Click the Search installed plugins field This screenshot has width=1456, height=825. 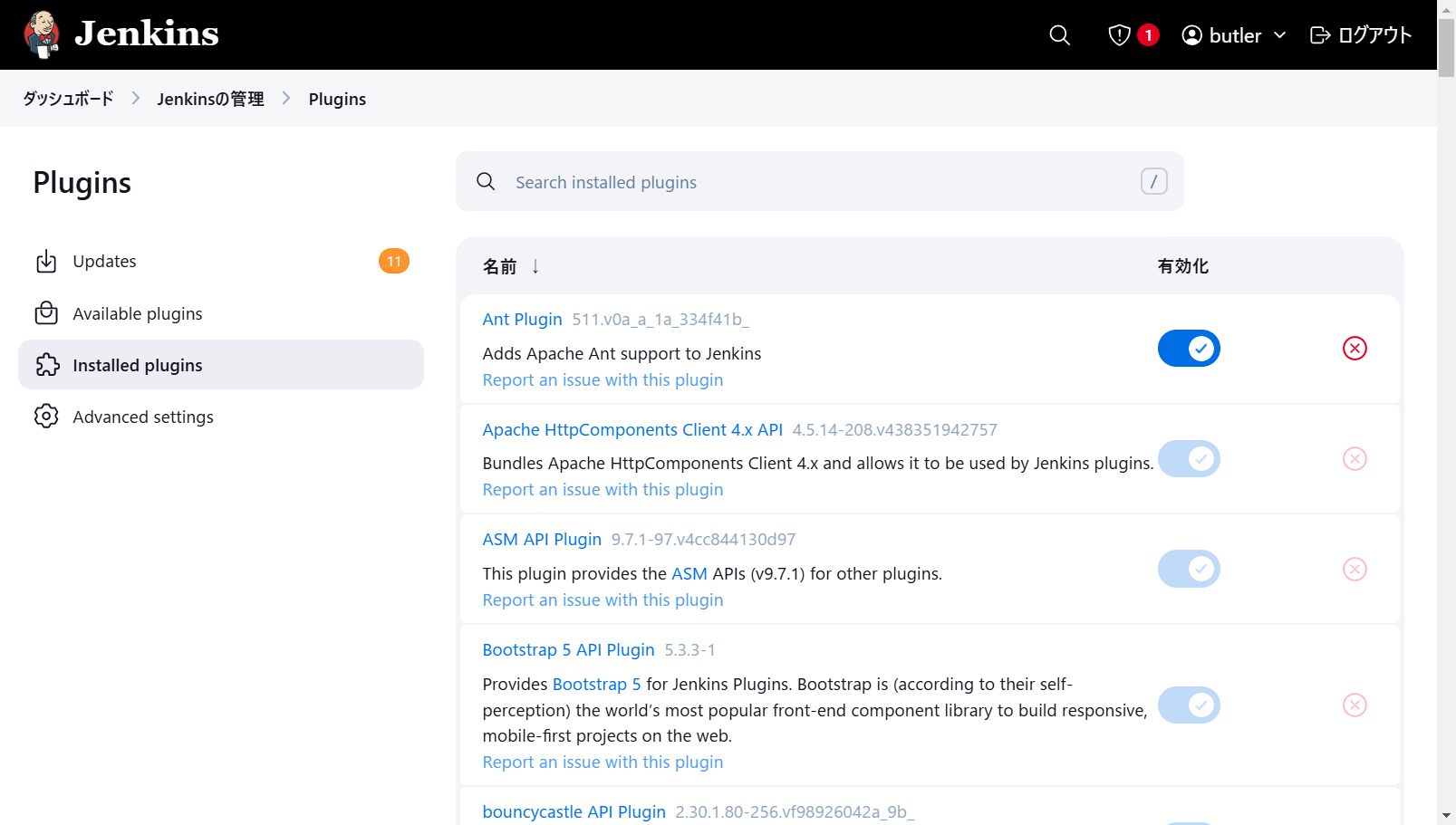point(815,181)
